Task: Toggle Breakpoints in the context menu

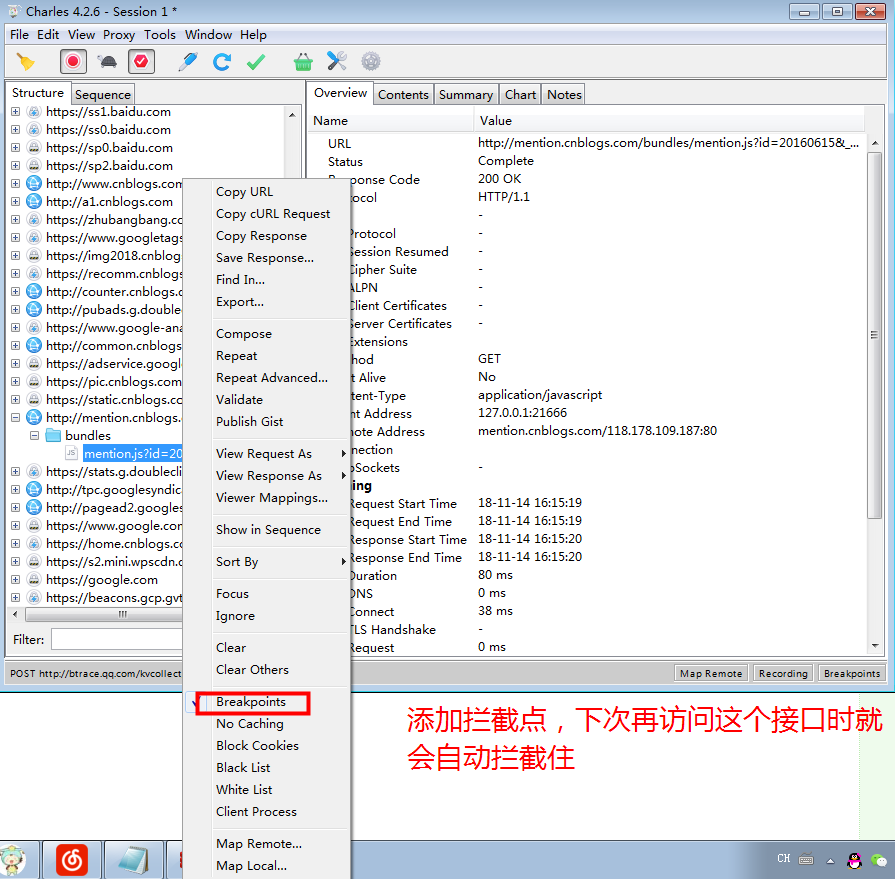Action: coord(251,702)
